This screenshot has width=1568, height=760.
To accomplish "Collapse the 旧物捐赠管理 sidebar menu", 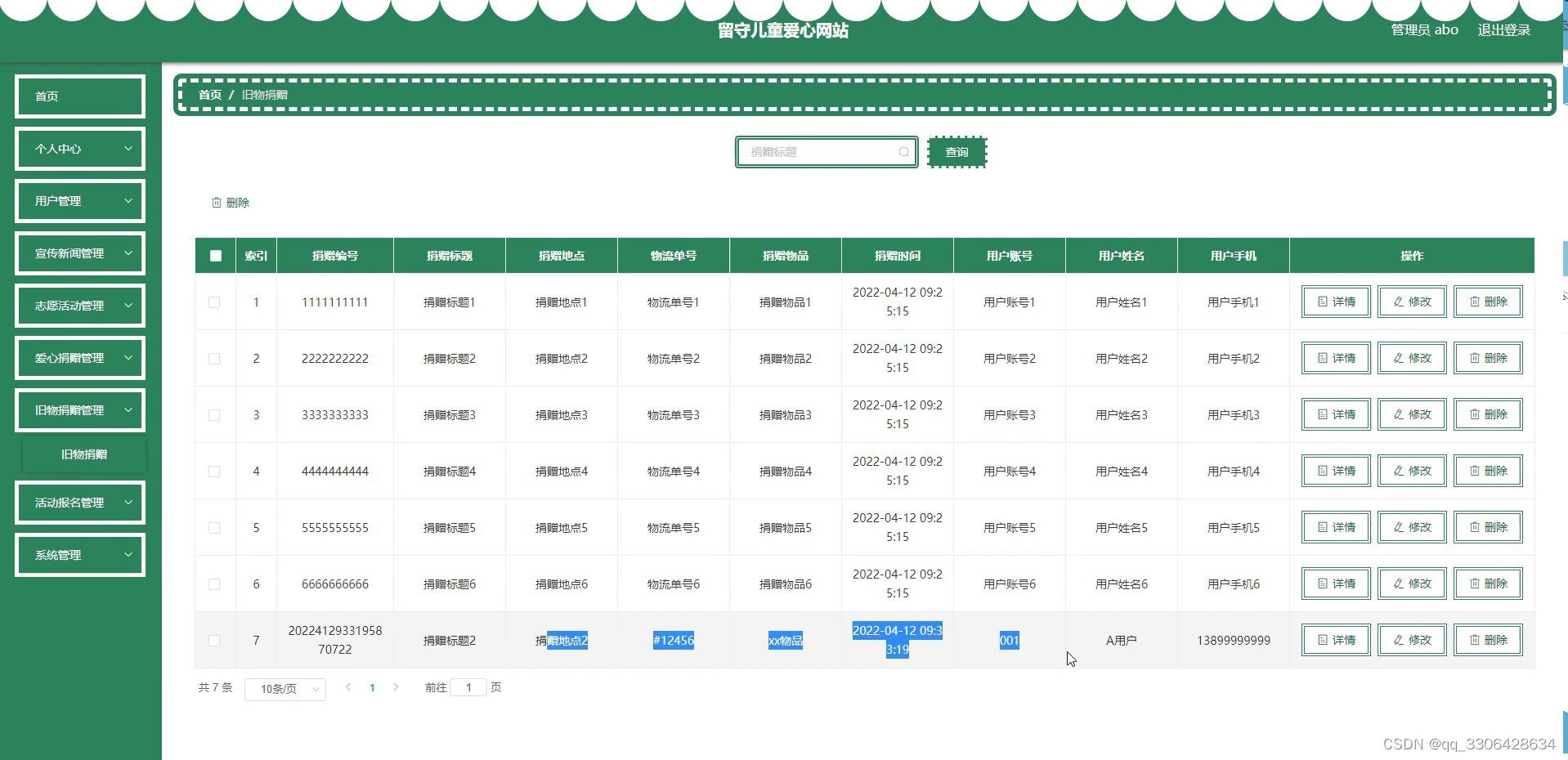I will [x=80, y=410].
